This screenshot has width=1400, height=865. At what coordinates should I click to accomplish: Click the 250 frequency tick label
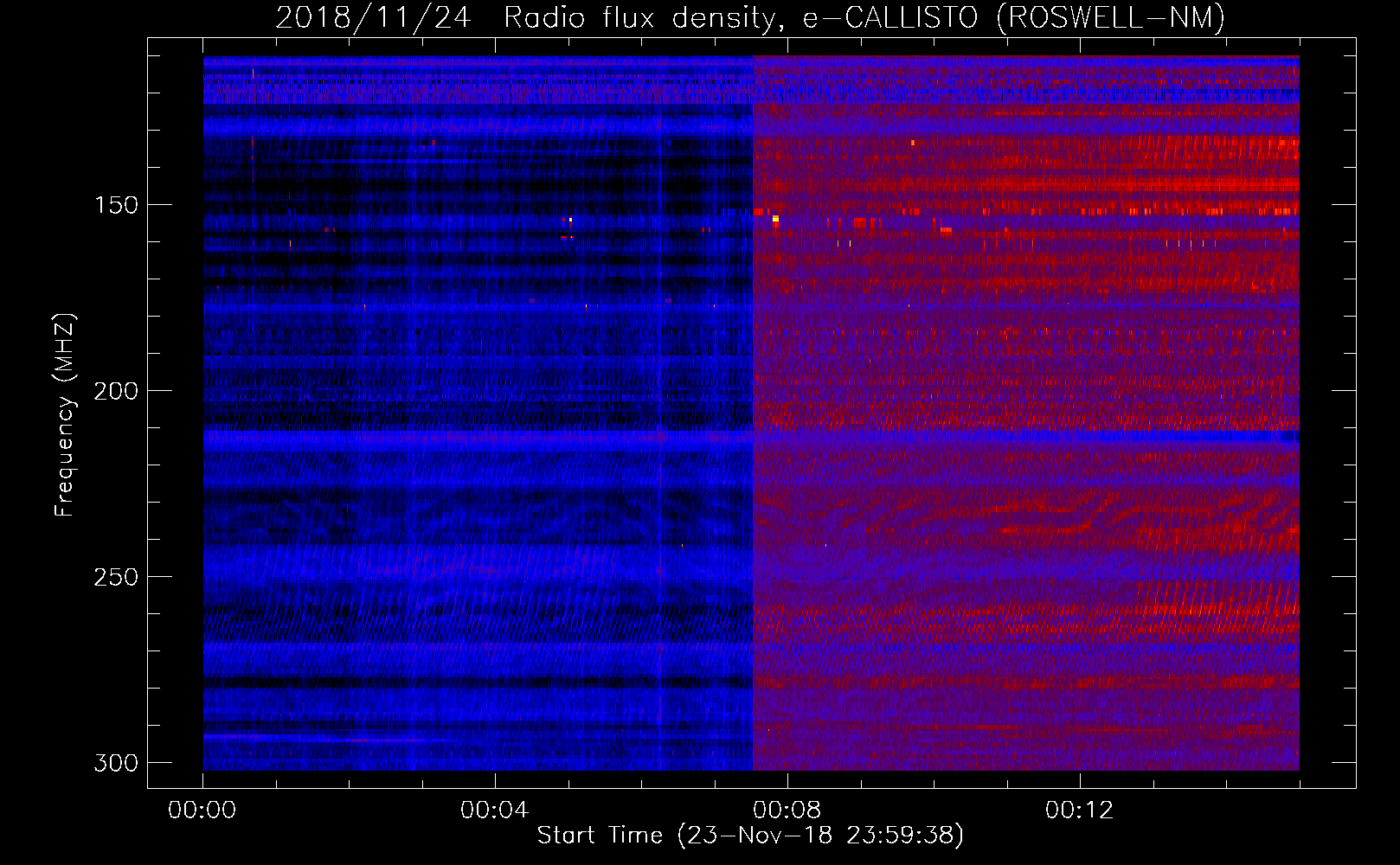pos(116,577)
